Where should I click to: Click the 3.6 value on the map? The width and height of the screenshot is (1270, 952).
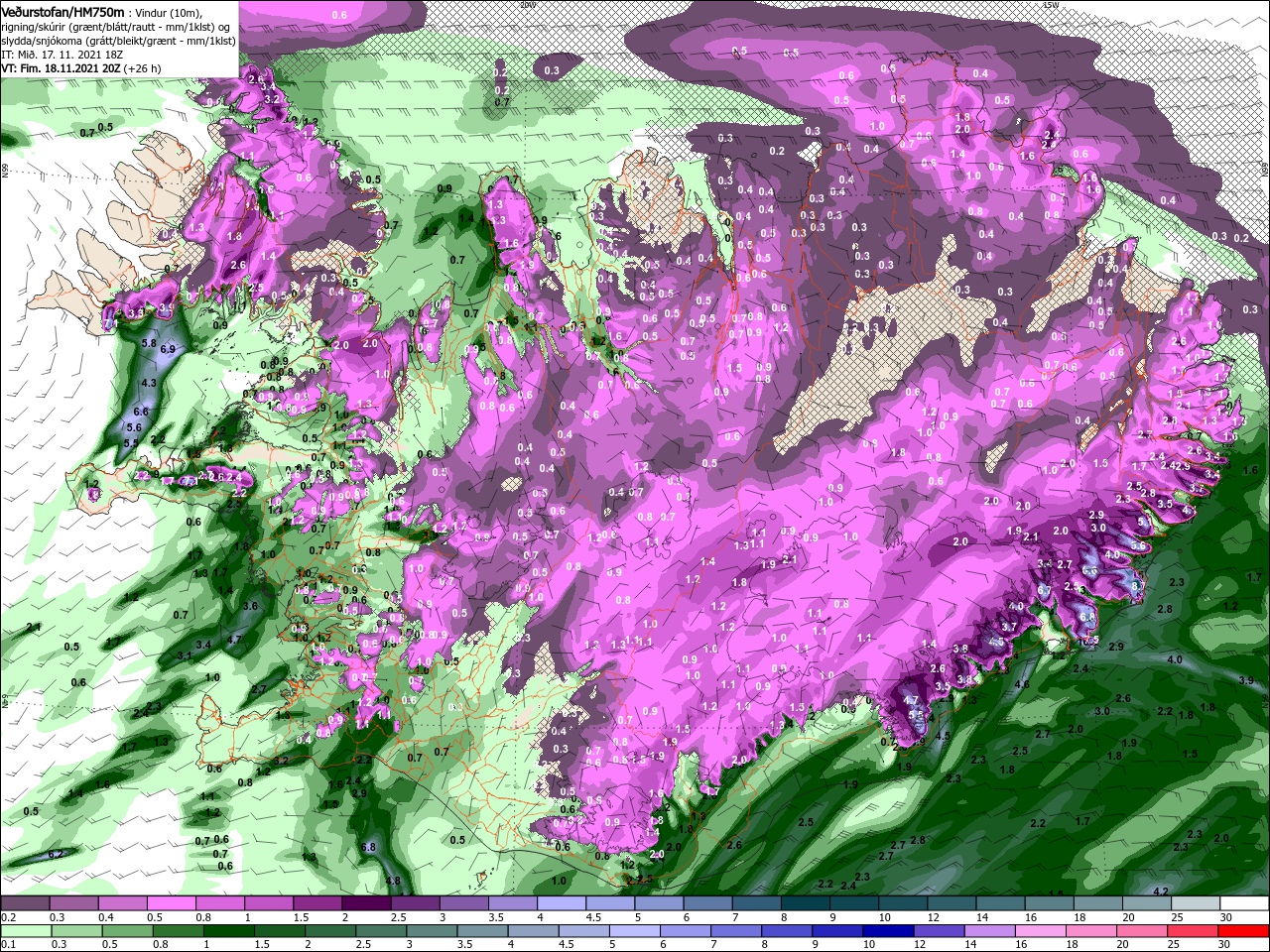pyautogui.click(x=251, y=605)
